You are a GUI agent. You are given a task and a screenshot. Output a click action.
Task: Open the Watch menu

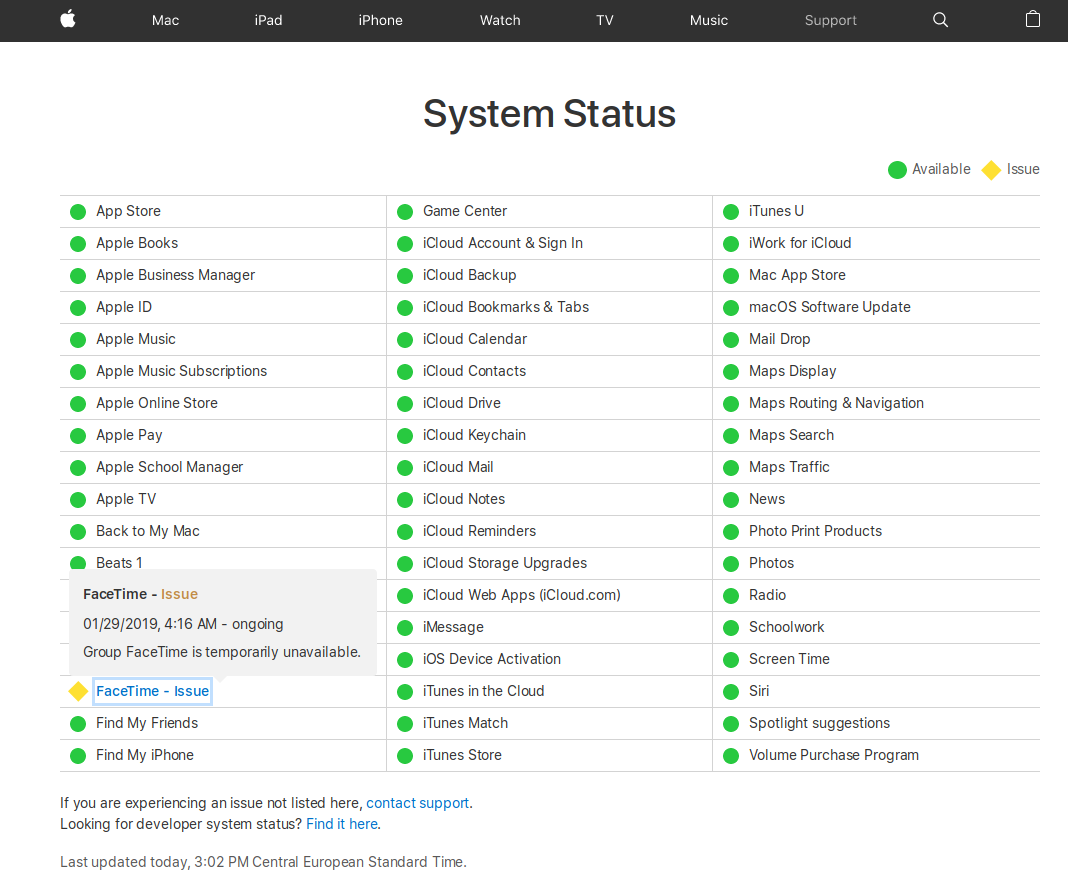click(x=500, y=20)
